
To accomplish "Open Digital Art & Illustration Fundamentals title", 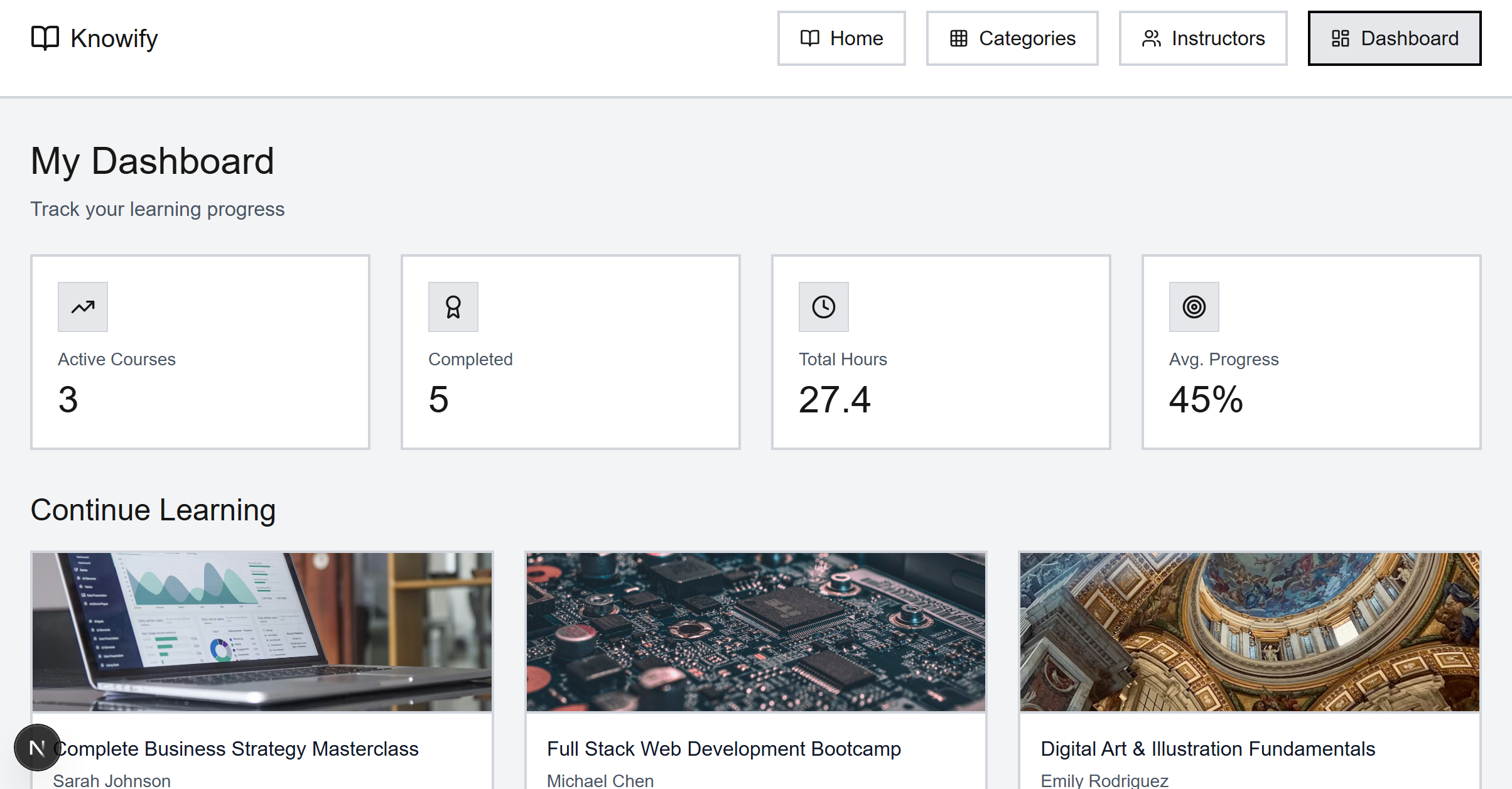I will click(1207, 749).
